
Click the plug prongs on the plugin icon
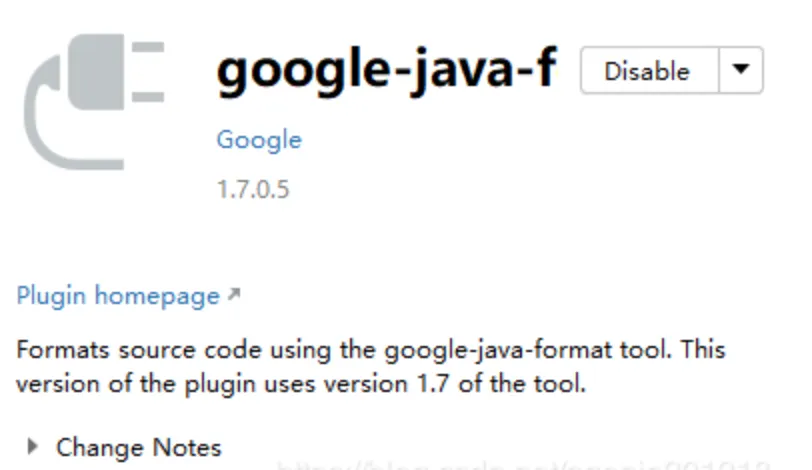click(x=148, y=72)
